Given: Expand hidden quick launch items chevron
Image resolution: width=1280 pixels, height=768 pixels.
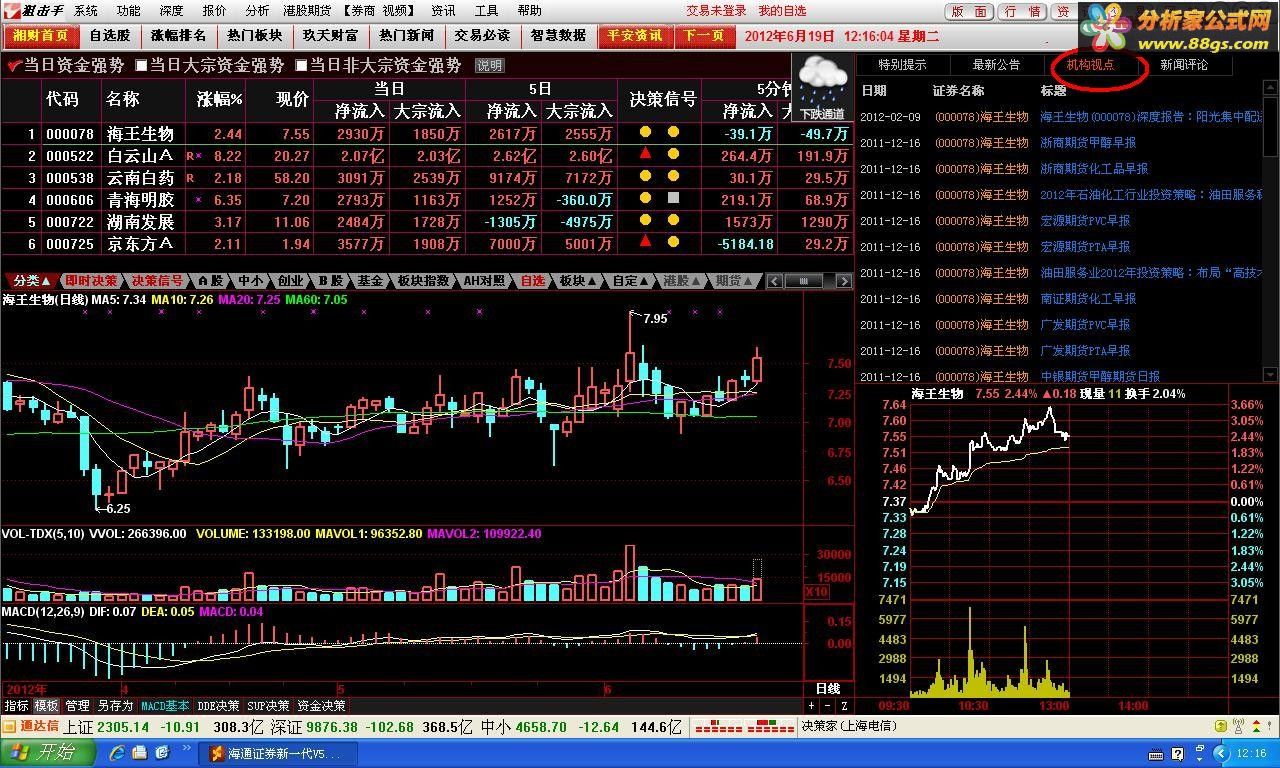Looking at the screenshot, I should click(186, 746).
